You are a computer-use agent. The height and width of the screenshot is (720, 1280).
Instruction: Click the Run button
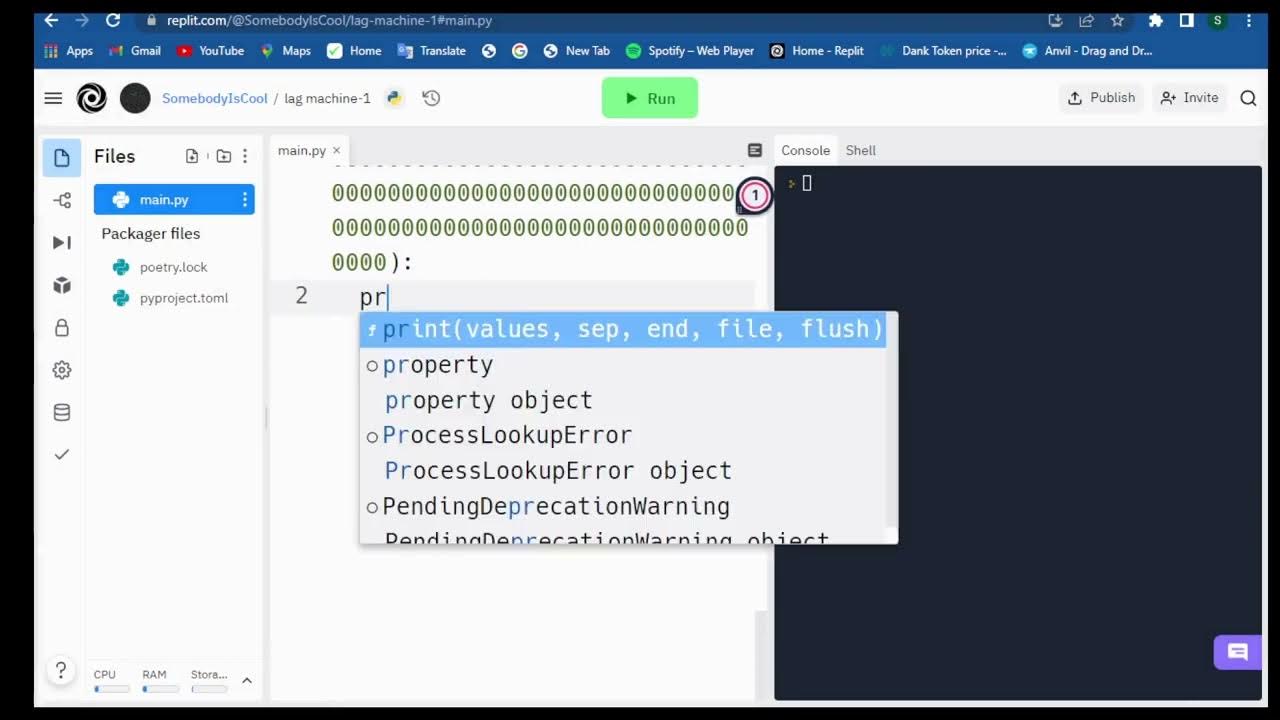(649, 98)
